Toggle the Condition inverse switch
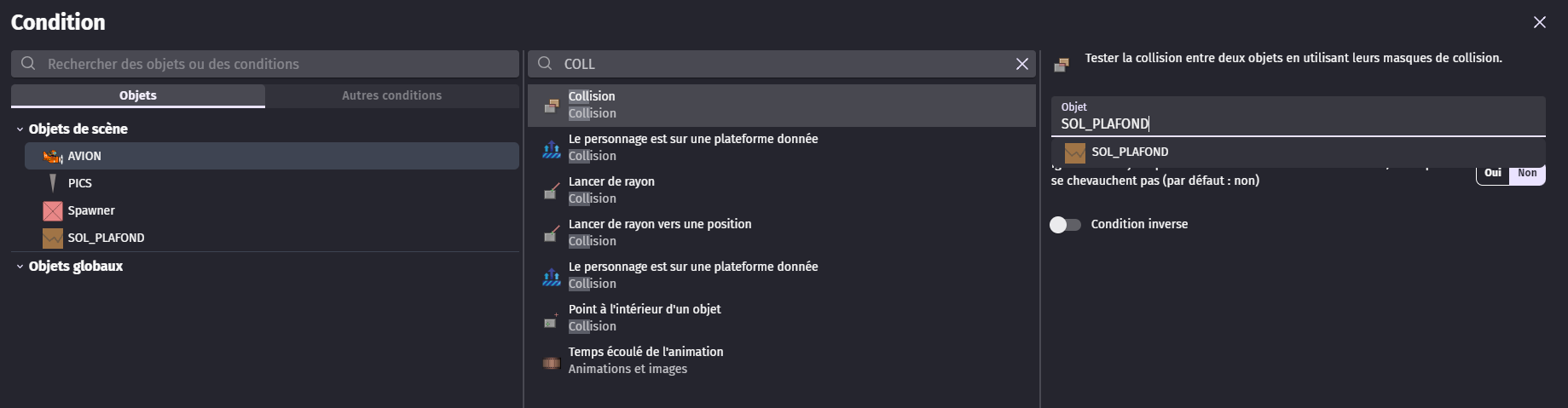Image resolution: width=1568 pixels, height=408 pixels. coord(1065,224)
